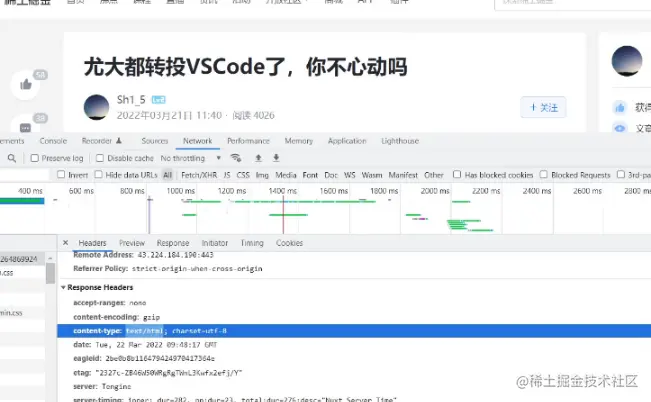The height and width of the screenshot is (402, 651).
Task: Check the Hide data URLs checkbox
Action: (98, 174)
